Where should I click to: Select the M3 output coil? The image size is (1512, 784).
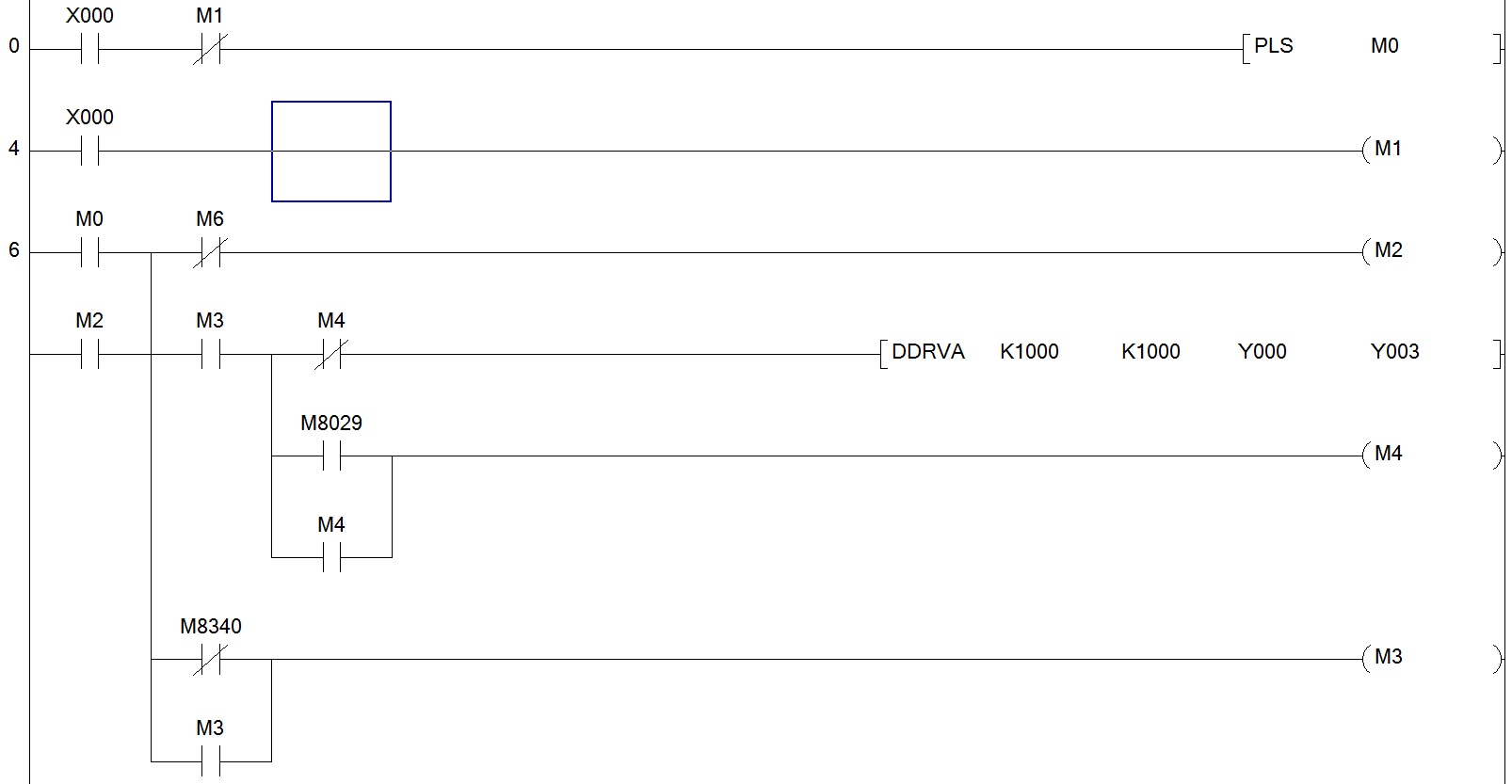[x=1388, y=658]
